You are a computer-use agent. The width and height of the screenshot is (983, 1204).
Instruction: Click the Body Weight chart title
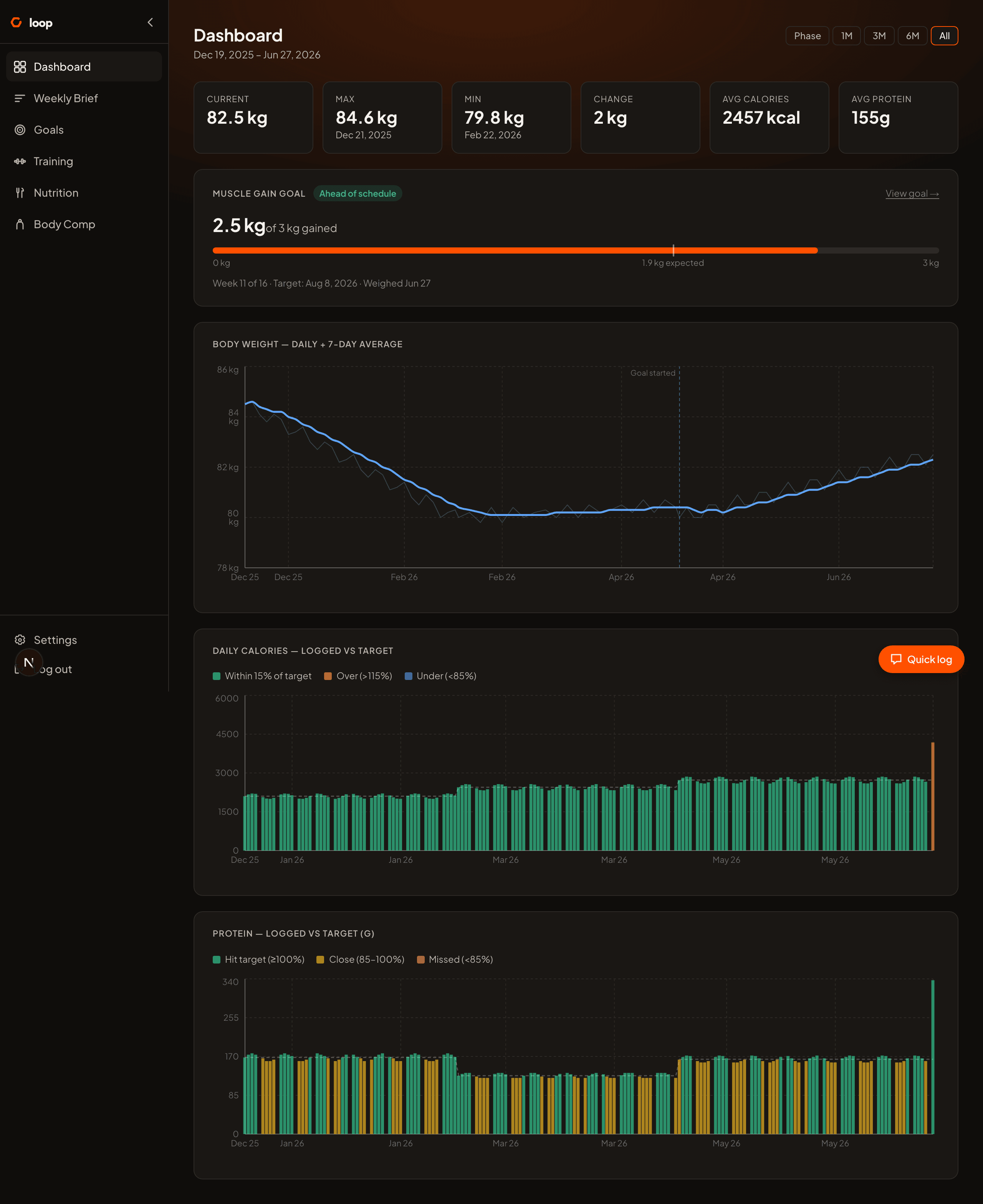[x=308, y=345]
